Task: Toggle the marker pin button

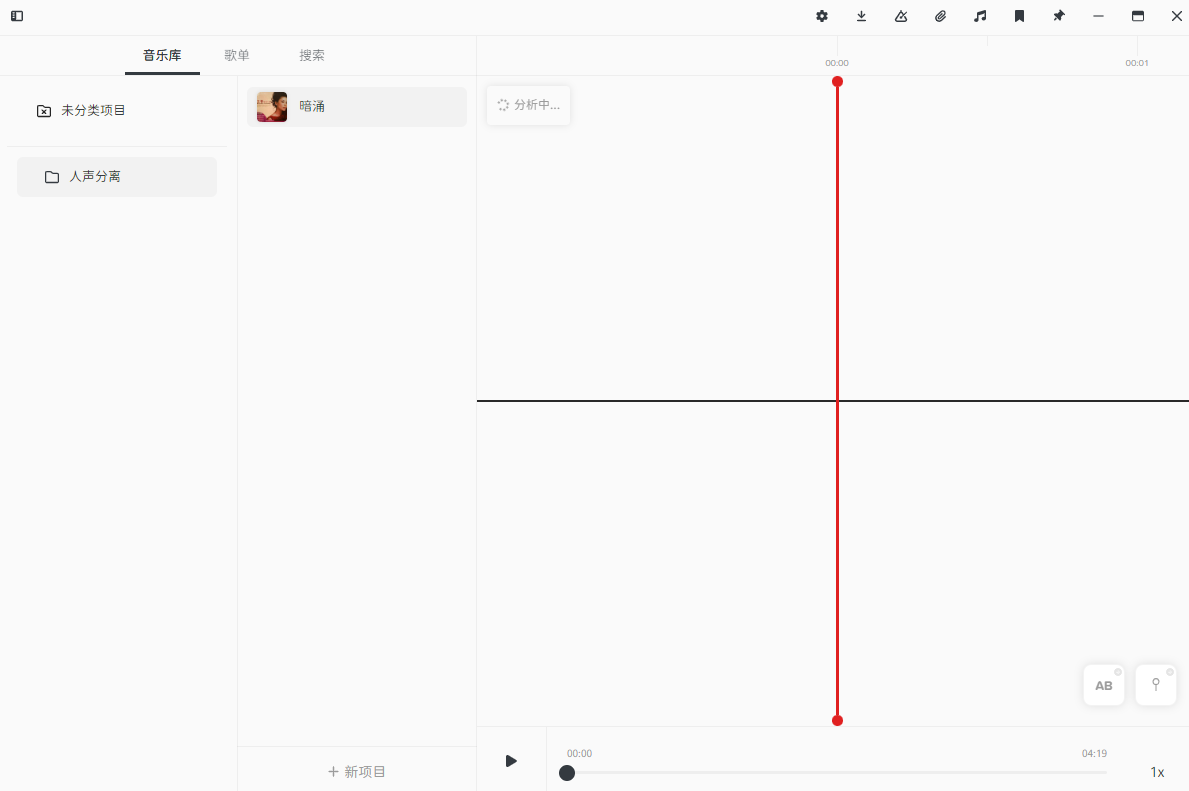Action: (1156, 685)
